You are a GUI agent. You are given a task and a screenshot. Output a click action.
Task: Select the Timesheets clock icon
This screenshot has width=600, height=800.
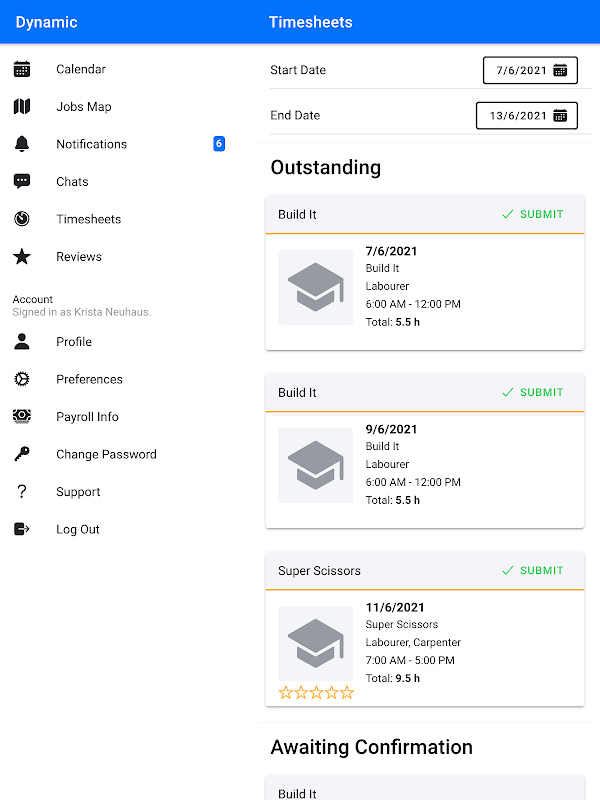pyautogui.click(x=22, y=219)
